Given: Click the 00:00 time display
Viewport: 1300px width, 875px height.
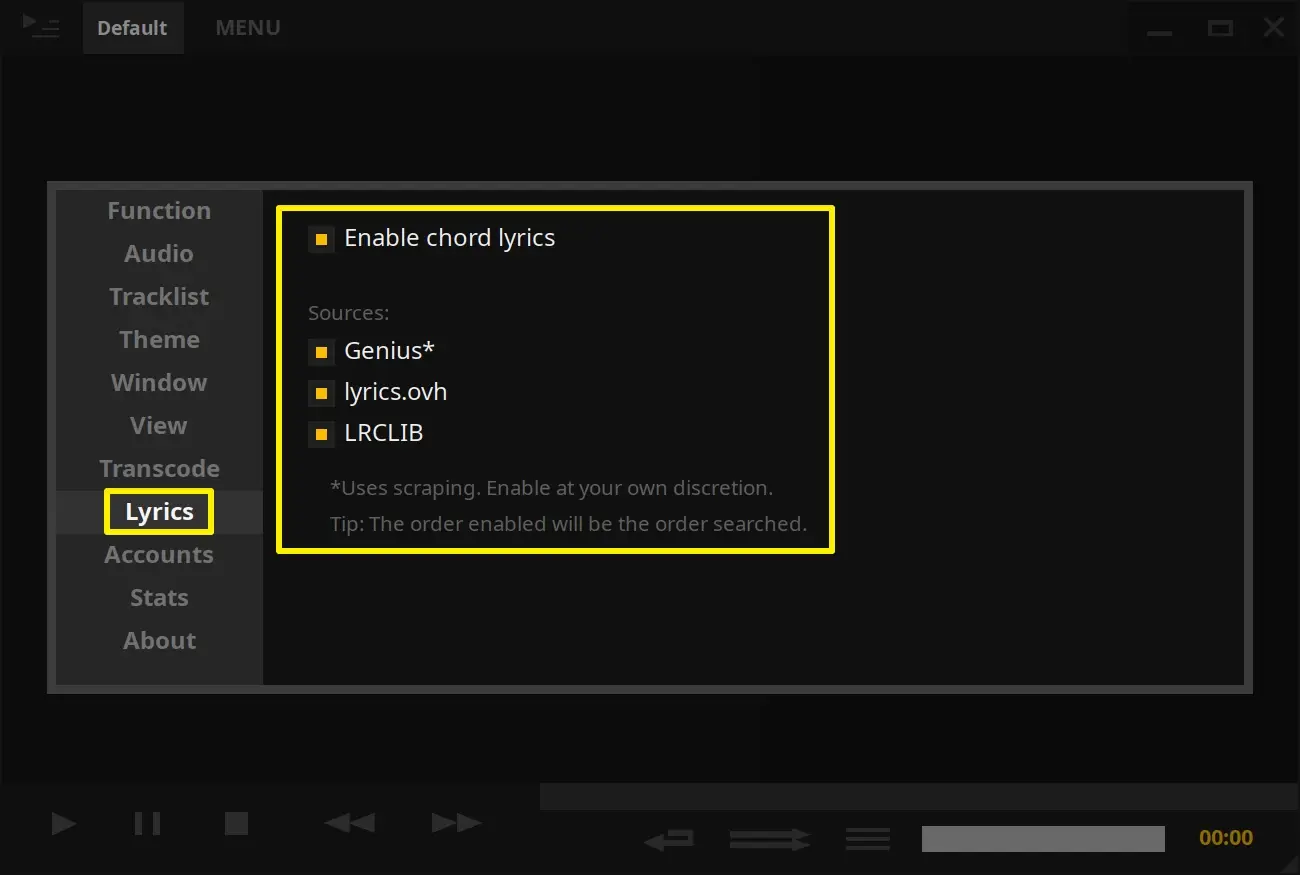Looking at the screenshot, I should (x=1226, y=838).
